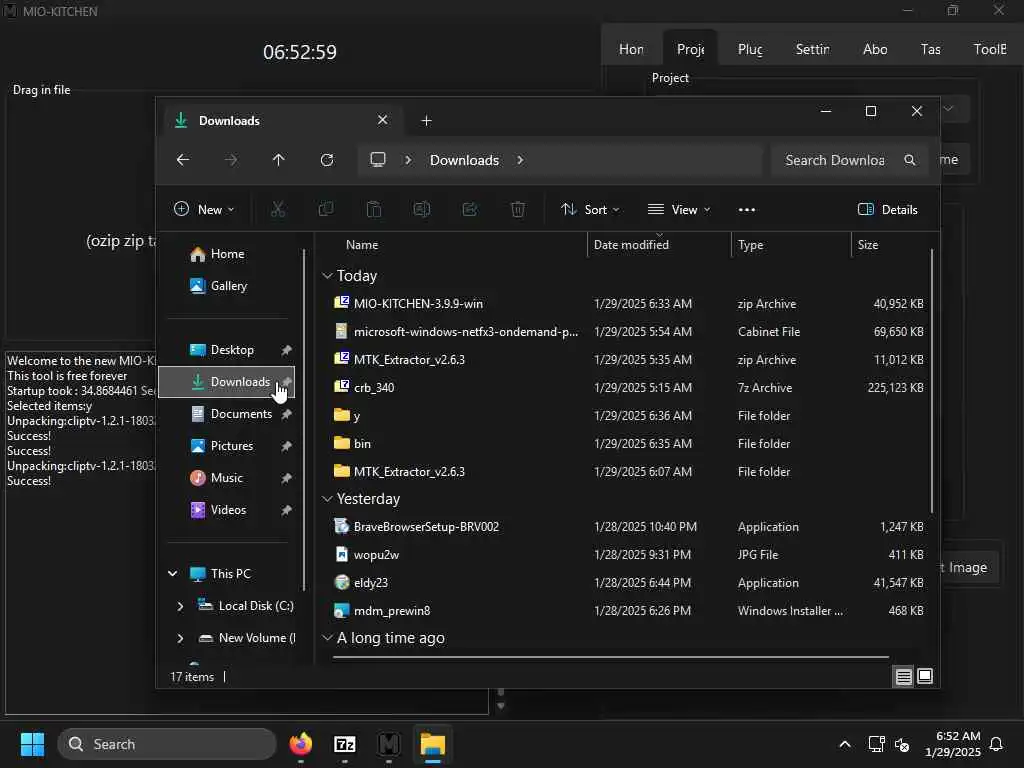
Task: Click the Copy icon in Explorer toolbar
Action: click(325, 209)
